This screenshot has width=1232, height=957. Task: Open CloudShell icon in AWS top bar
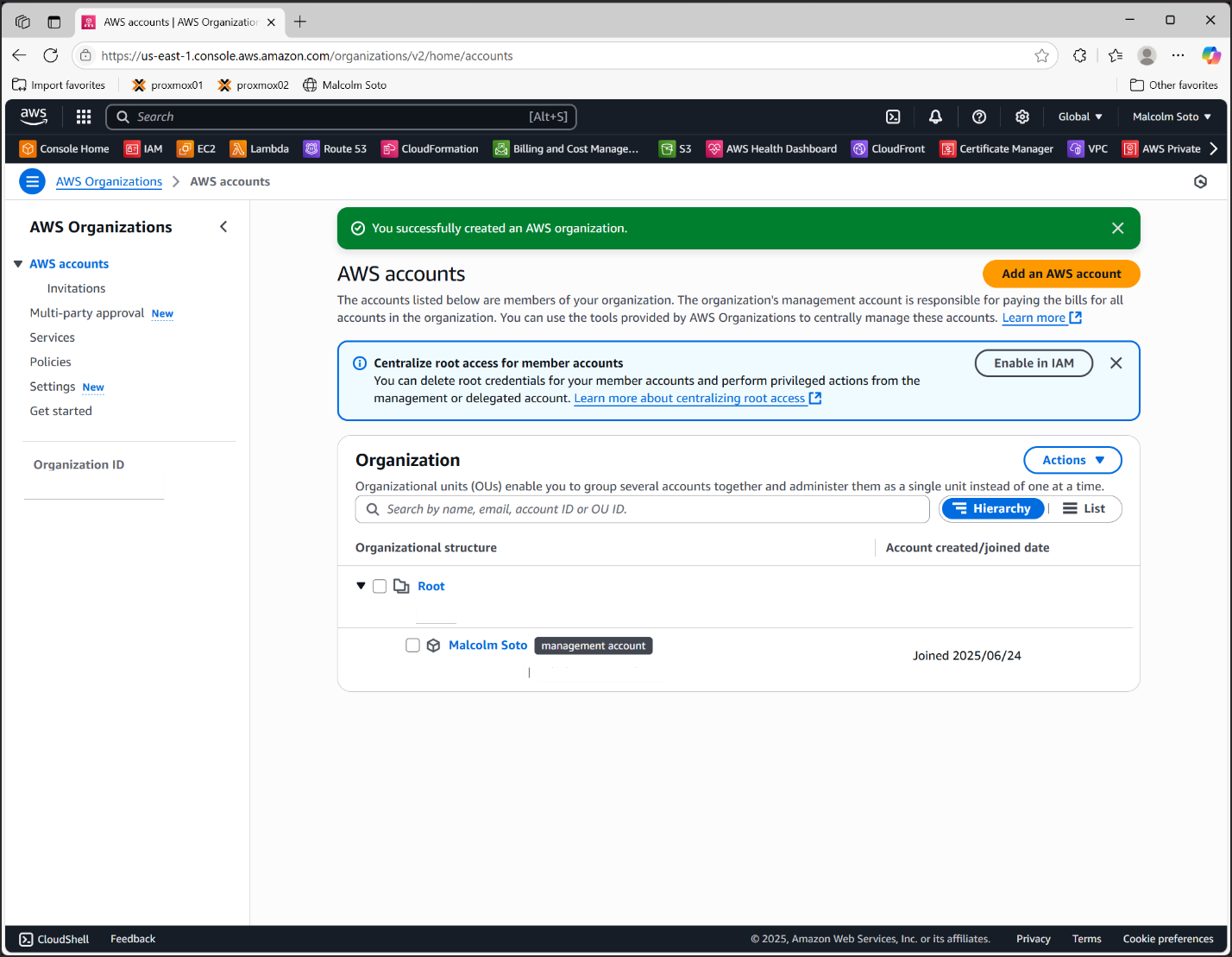coord(893,116)
